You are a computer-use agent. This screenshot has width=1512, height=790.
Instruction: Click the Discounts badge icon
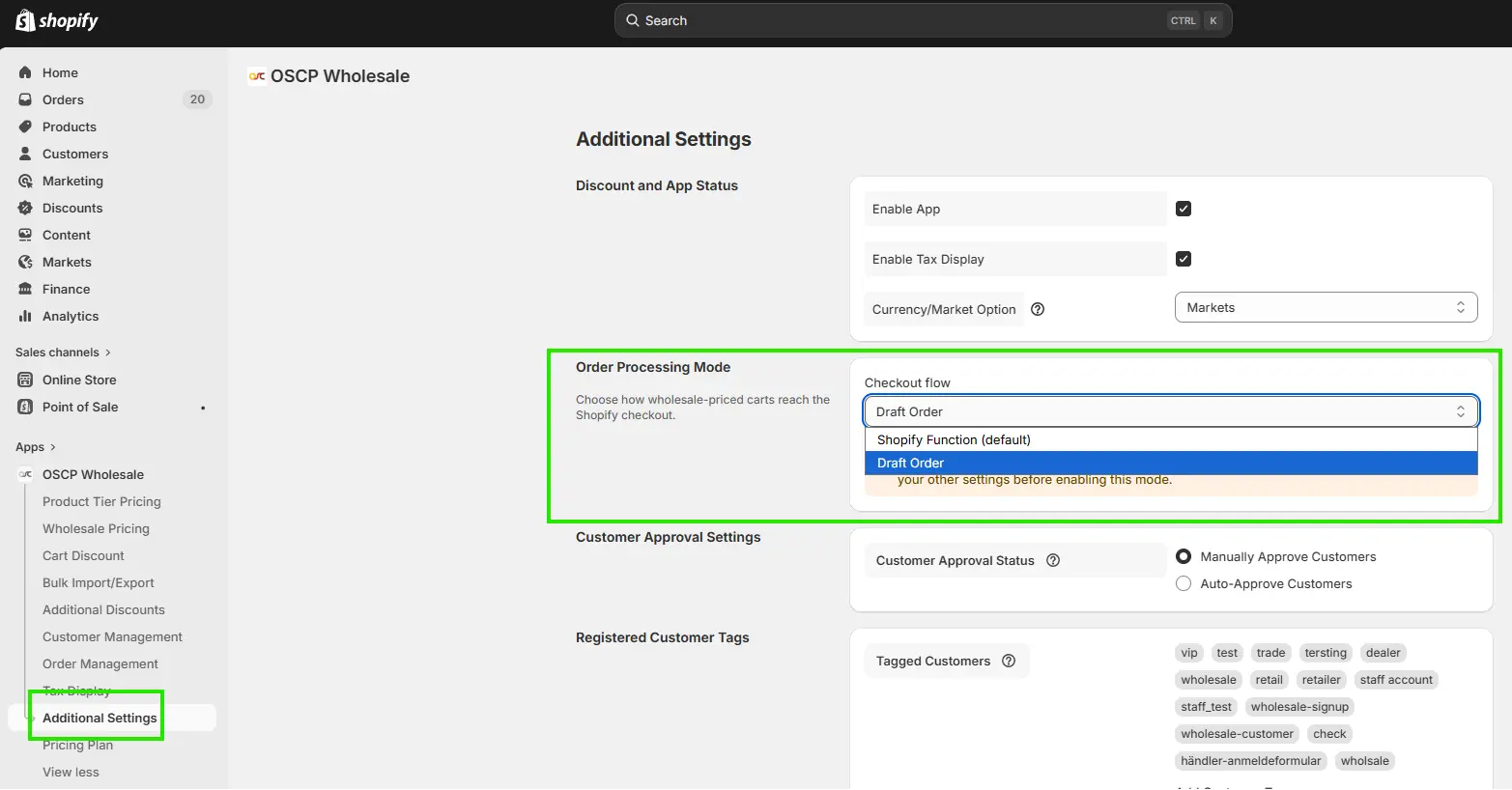tap(25, 208)
